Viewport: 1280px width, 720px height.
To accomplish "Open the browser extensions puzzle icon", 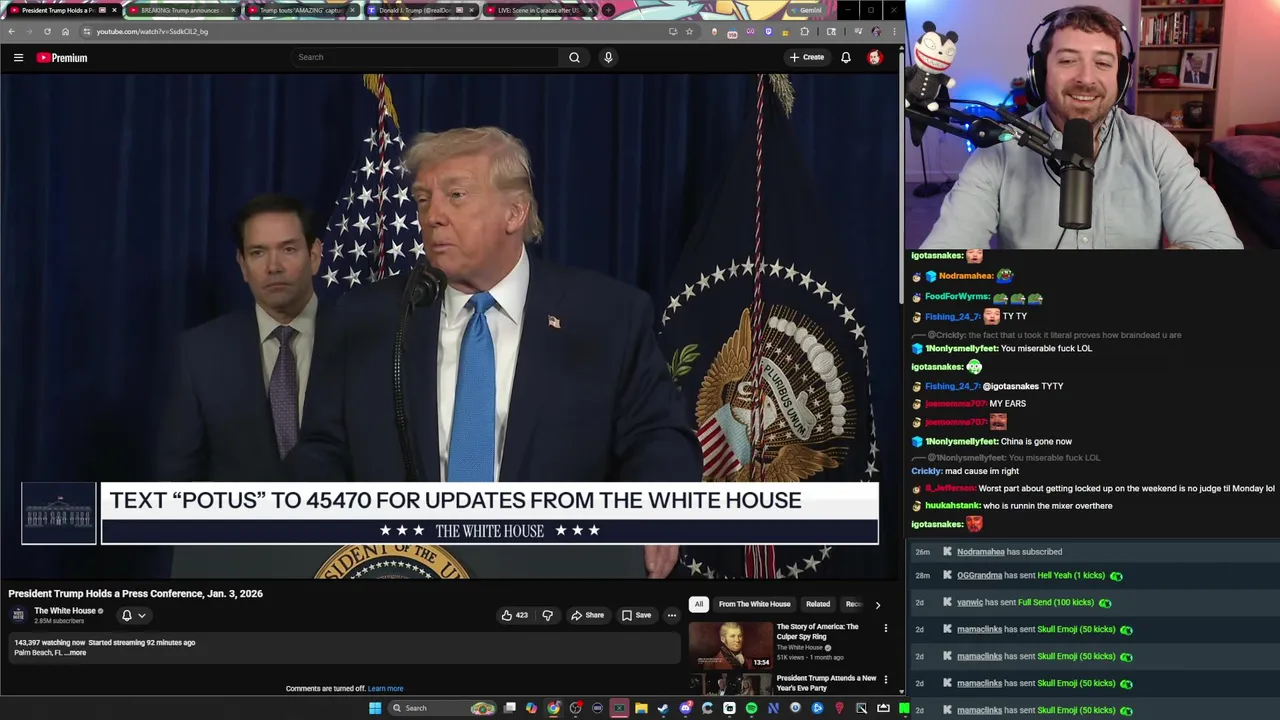I will [804, 31].
